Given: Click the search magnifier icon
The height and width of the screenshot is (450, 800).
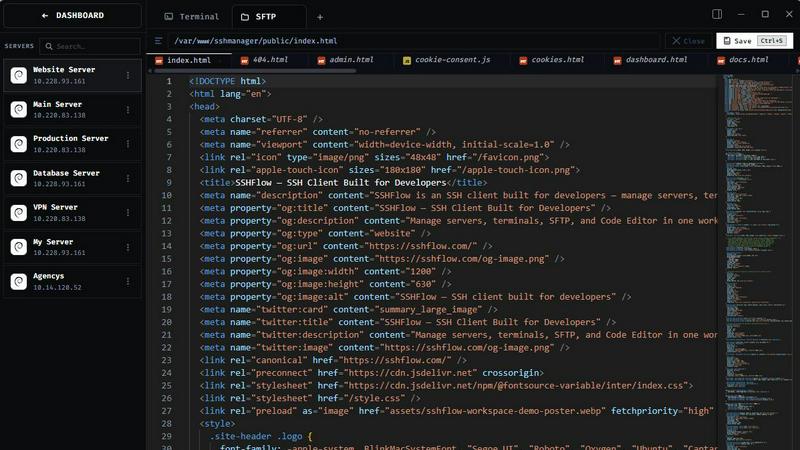Looking at the screenshot, I should (49, 46).
